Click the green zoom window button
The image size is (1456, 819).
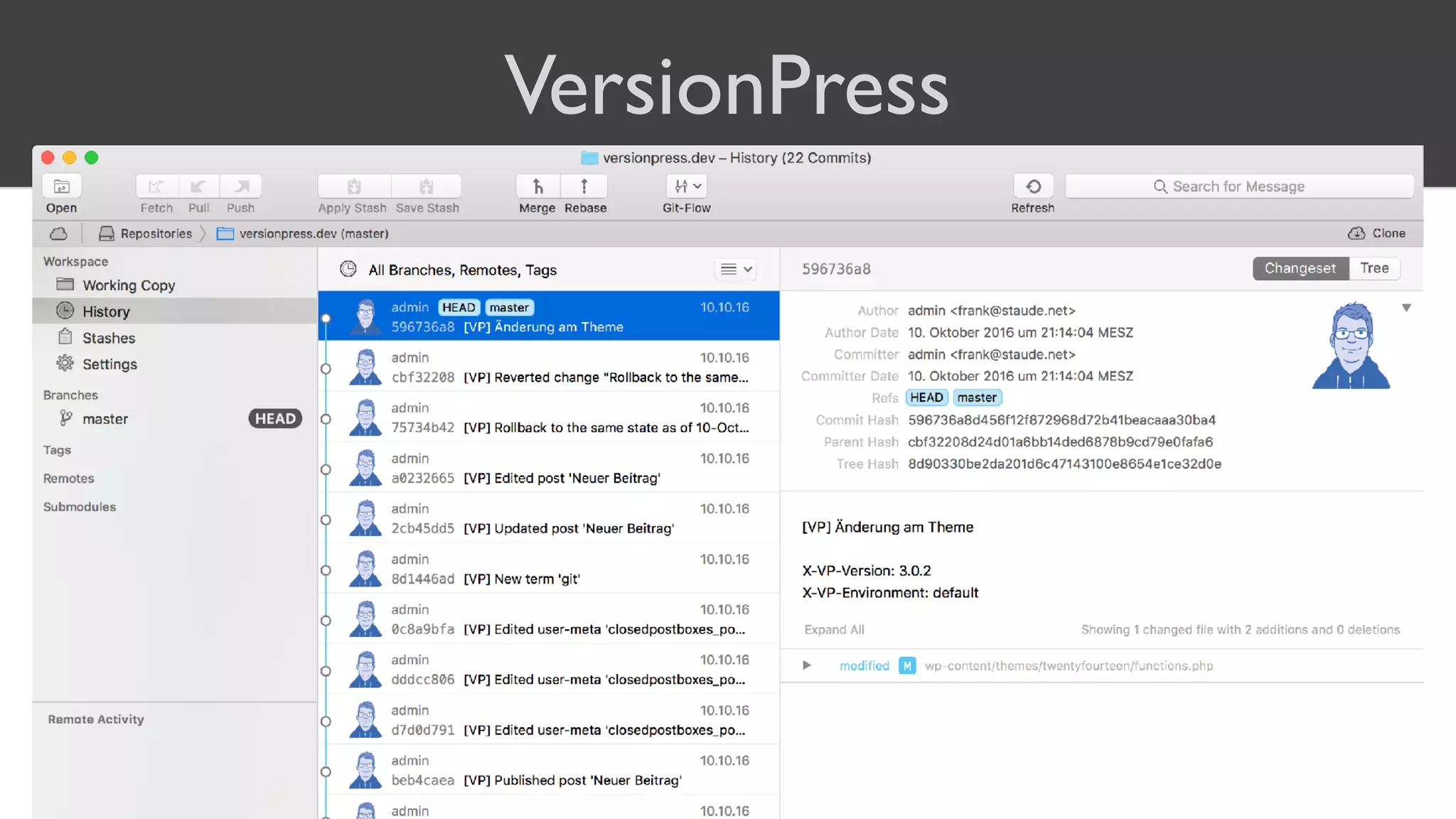(x=92, y=158)
